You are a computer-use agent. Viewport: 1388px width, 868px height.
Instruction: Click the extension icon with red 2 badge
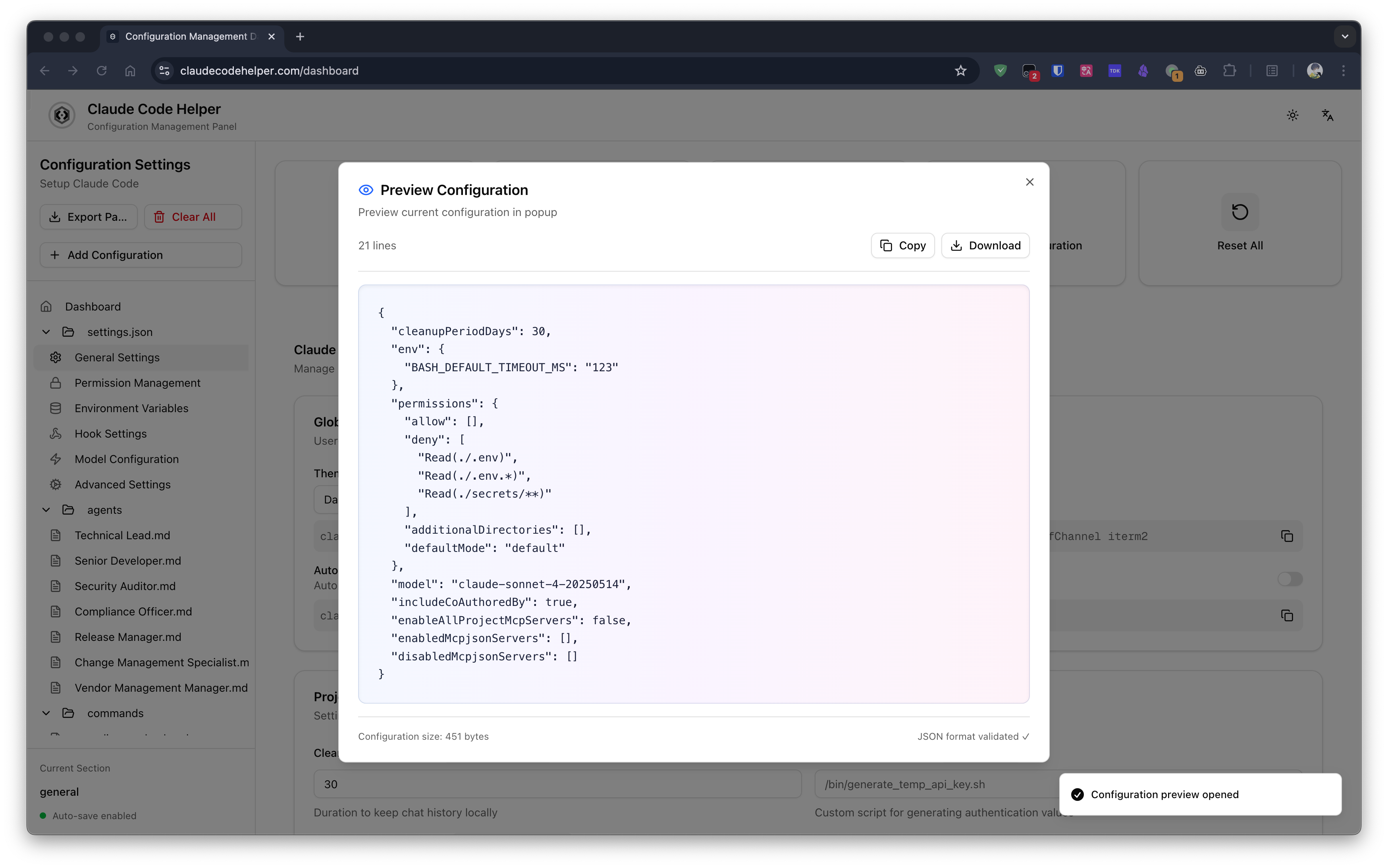pyautogui.click(x=1030, y=72)
